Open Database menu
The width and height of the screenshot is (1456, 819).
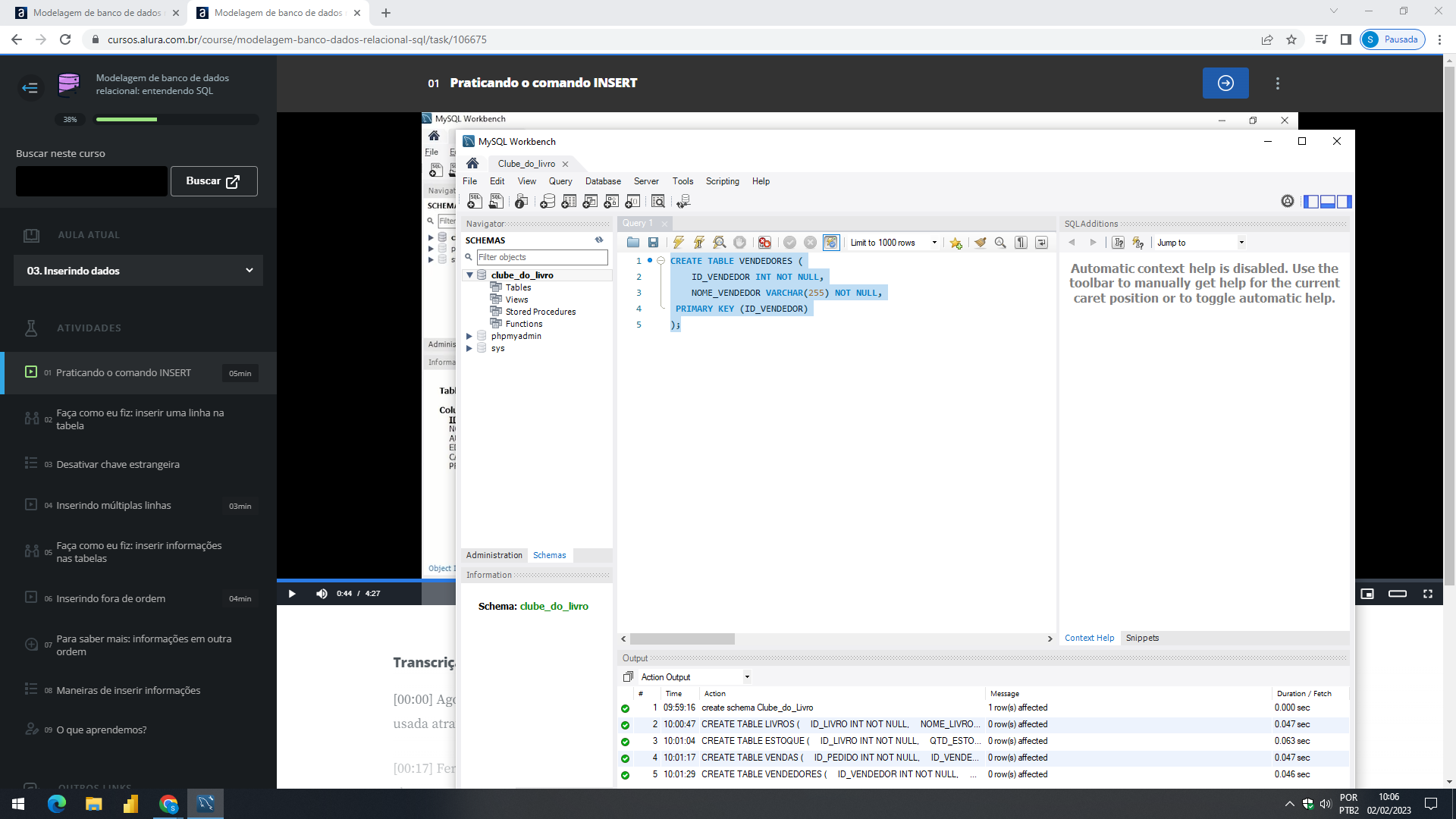[603, 181]
